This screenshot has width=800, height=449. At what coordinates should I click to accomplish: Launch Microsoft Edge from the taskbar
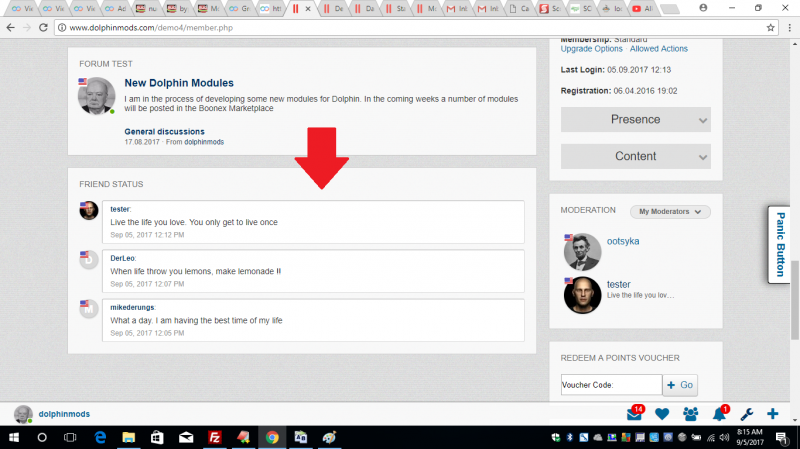coord(101,437)
